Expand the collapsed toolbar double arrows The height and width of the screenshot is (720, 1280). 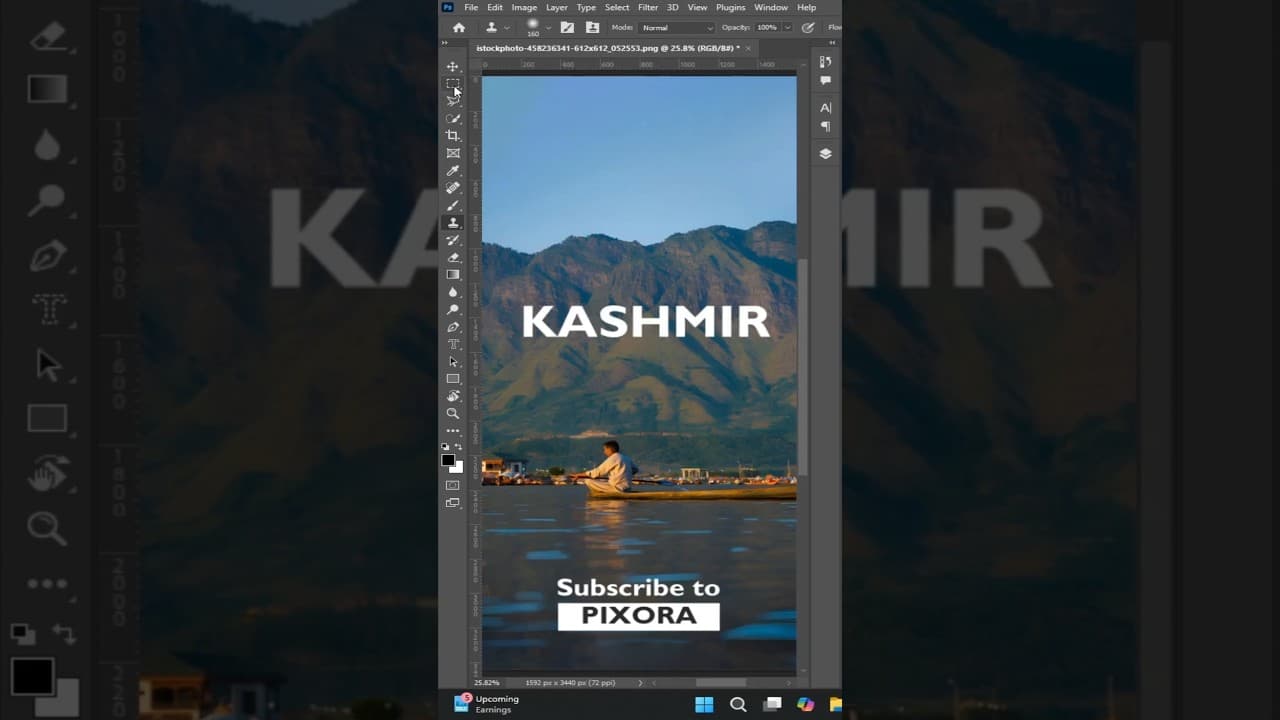coord(445,44)
